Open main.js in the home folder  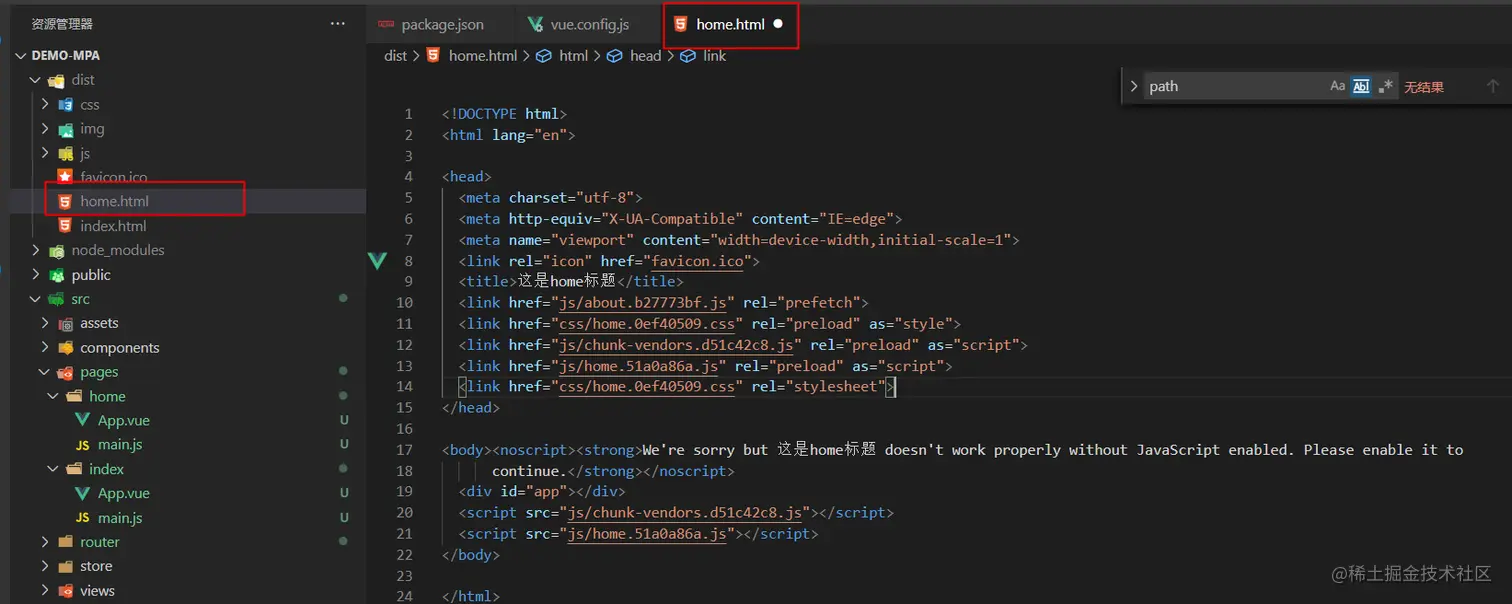point(120,445)
